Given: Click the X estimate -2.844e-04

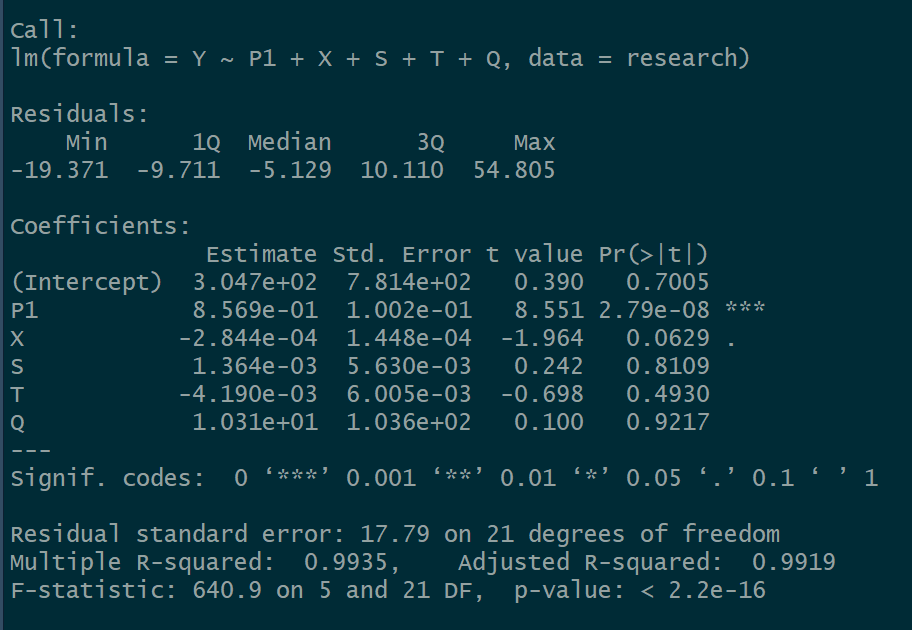Looking at the screenshot, I should coord(248,339).
